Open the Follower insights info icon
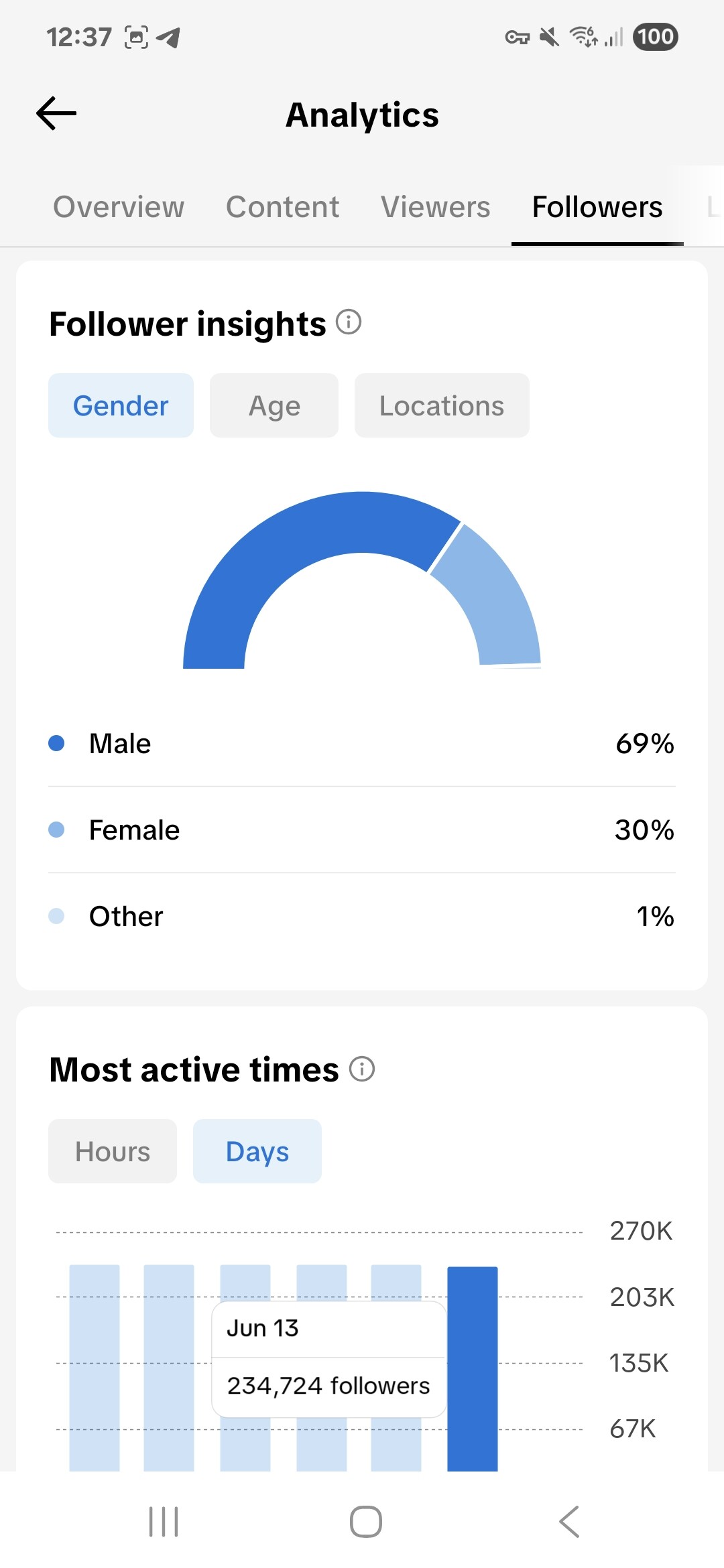 (349, 322)
